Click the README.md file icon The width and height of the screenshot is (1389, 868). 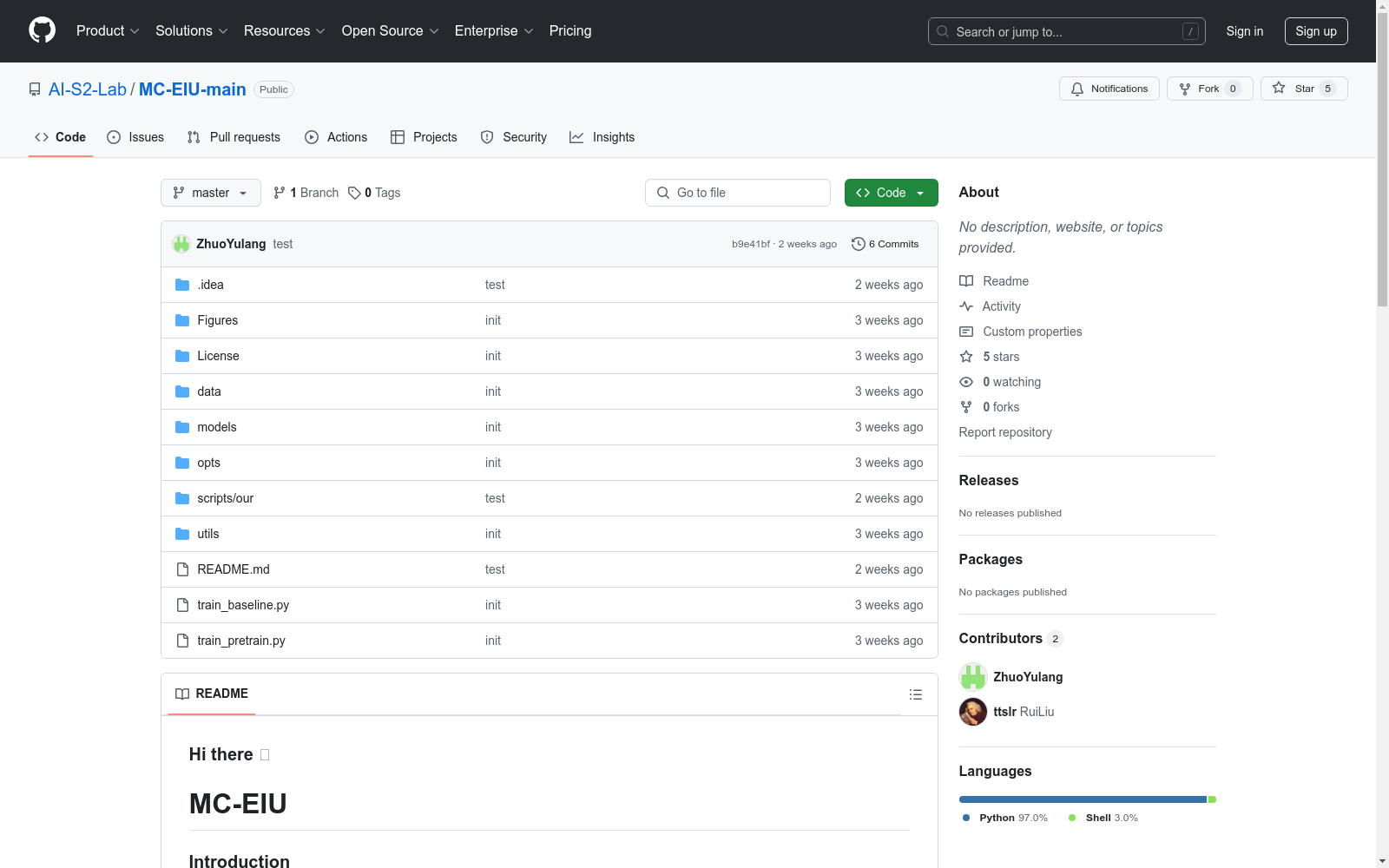pos(182,569)
